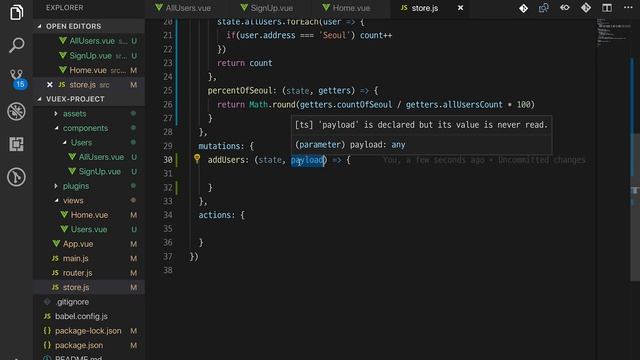This screenshot has height=360, width=640.
Task: Click the 'actions' key on line 34
Action: [x=214, y=215]
